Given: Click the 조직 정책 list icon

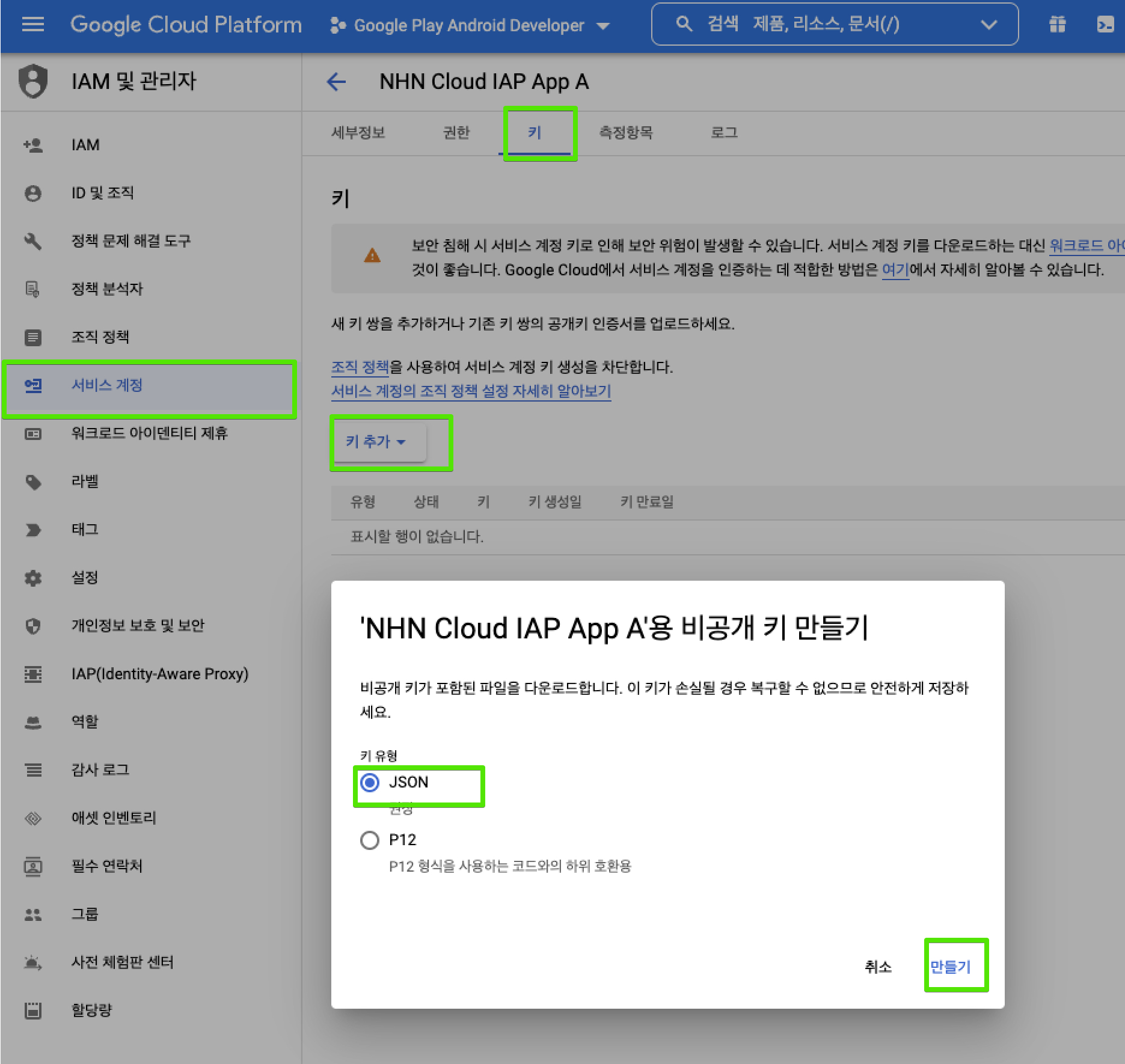Looking at the screenshot, I should pyautogui.click(x=33, y=337).
